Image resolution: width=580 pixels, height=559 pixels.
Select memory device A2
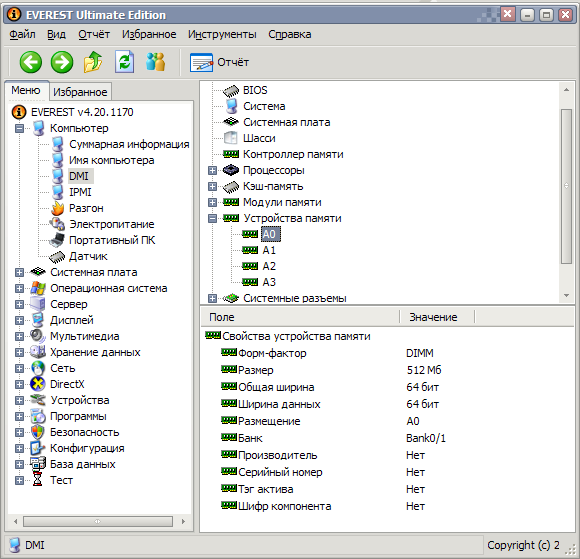tap(269, 266)
